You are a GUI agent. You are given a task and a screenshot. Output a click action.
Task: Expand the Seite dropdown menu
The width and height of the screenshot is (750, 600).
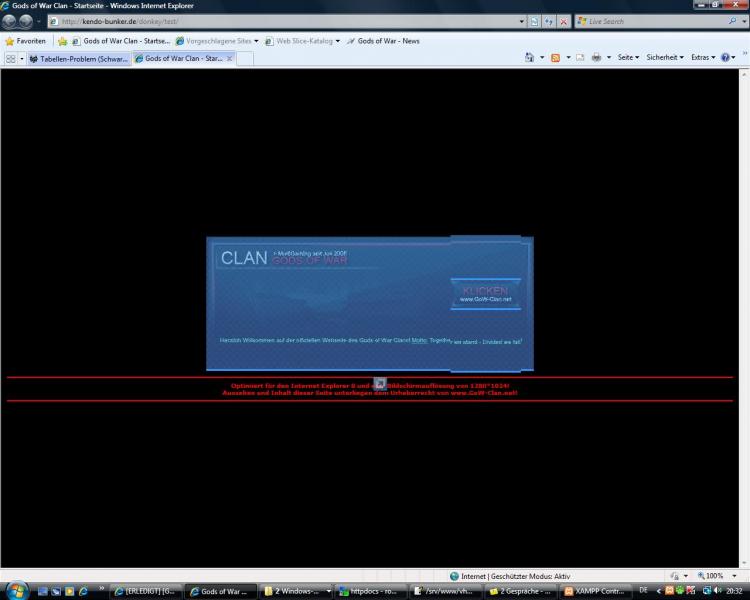click(x=628, y=58)
